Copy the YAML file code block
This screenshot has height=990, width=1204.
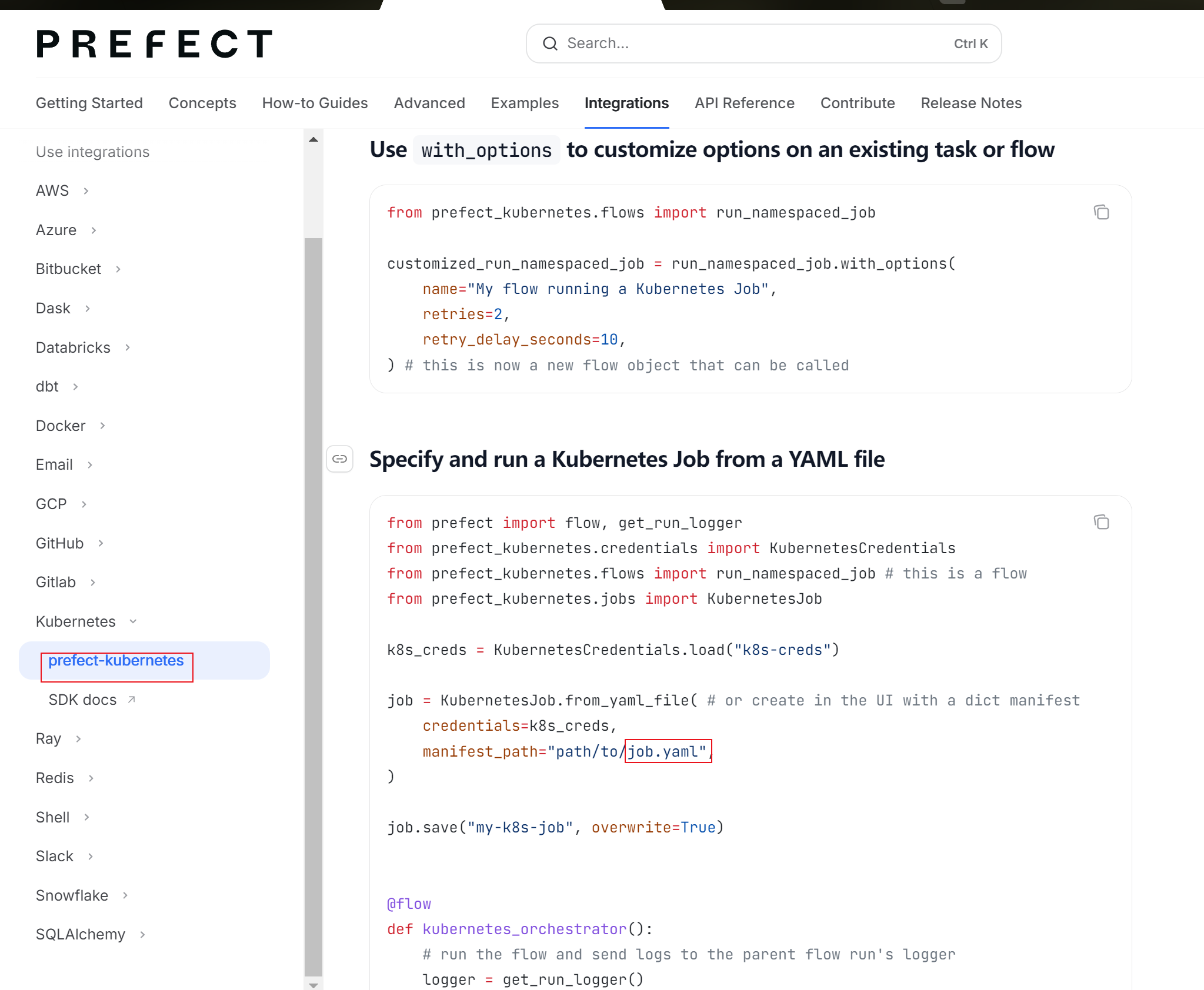pyautogui.click(x=1101, y=522)
